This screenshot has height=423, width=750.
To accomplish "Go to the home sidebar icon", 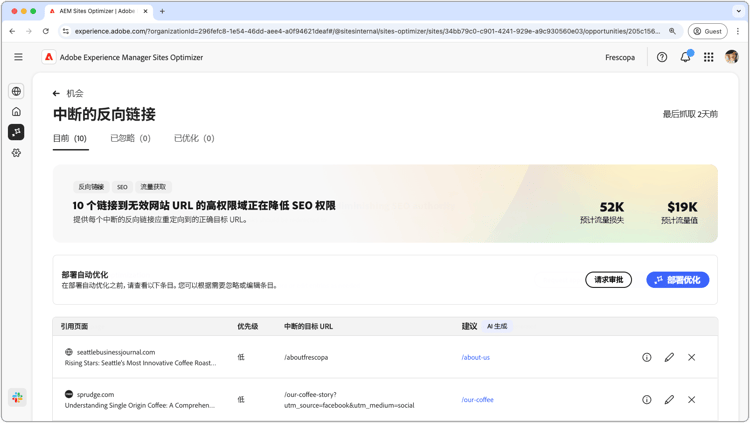I will (x=16, y=111).
